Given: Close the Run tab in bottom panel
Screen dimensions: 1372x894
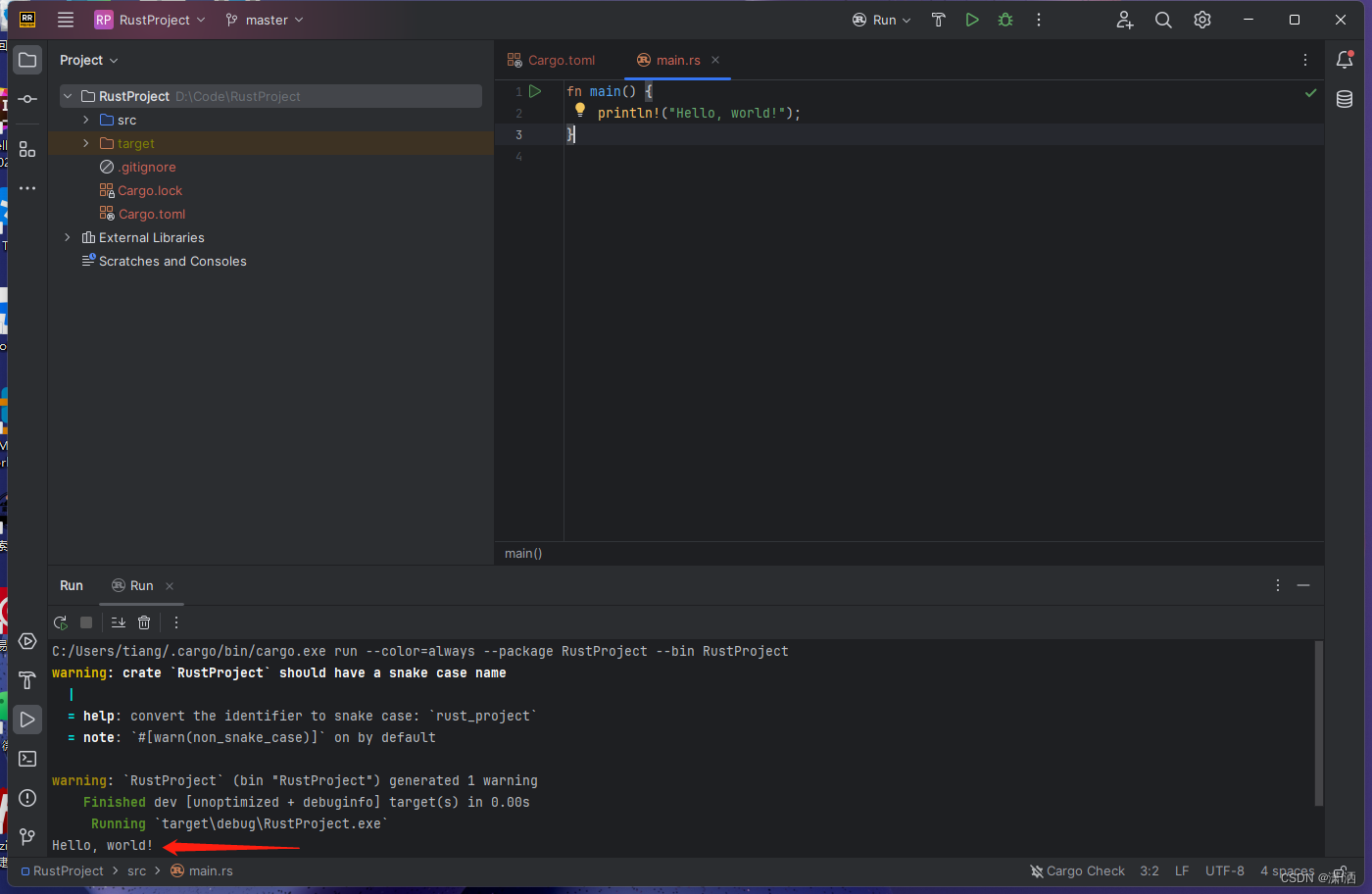Looking at the screenshot, I should [170, 586].
